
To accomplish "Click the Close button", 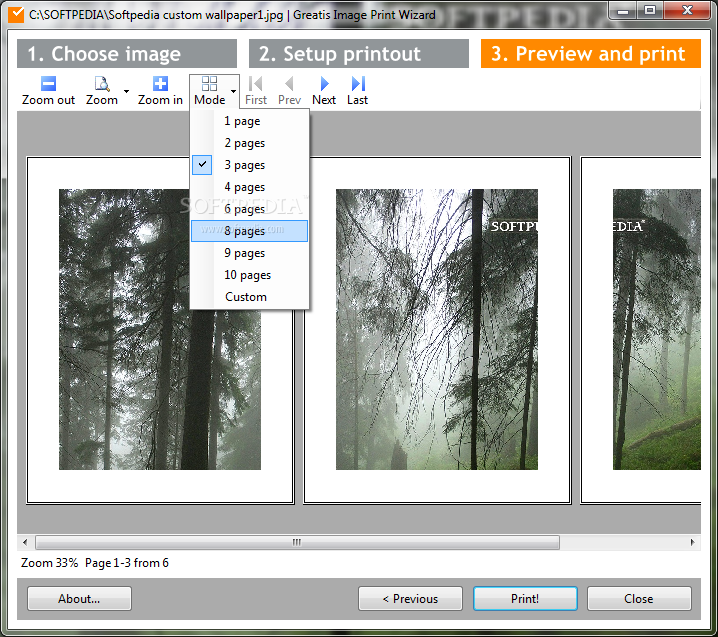I will tap(639, 599).
